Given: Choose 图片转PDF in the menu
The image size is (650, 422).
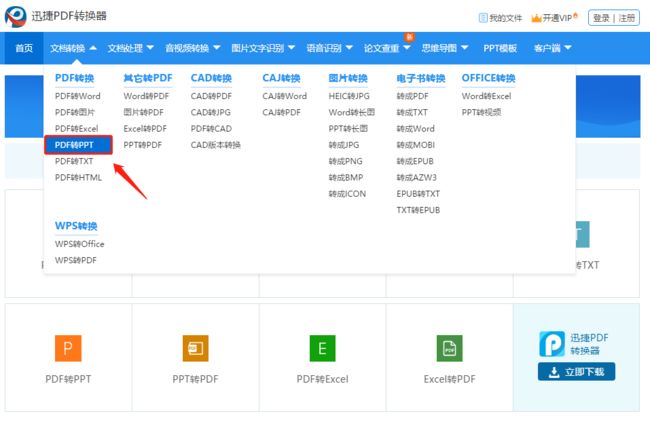Looking at the screenshot, I should [143, 112].
